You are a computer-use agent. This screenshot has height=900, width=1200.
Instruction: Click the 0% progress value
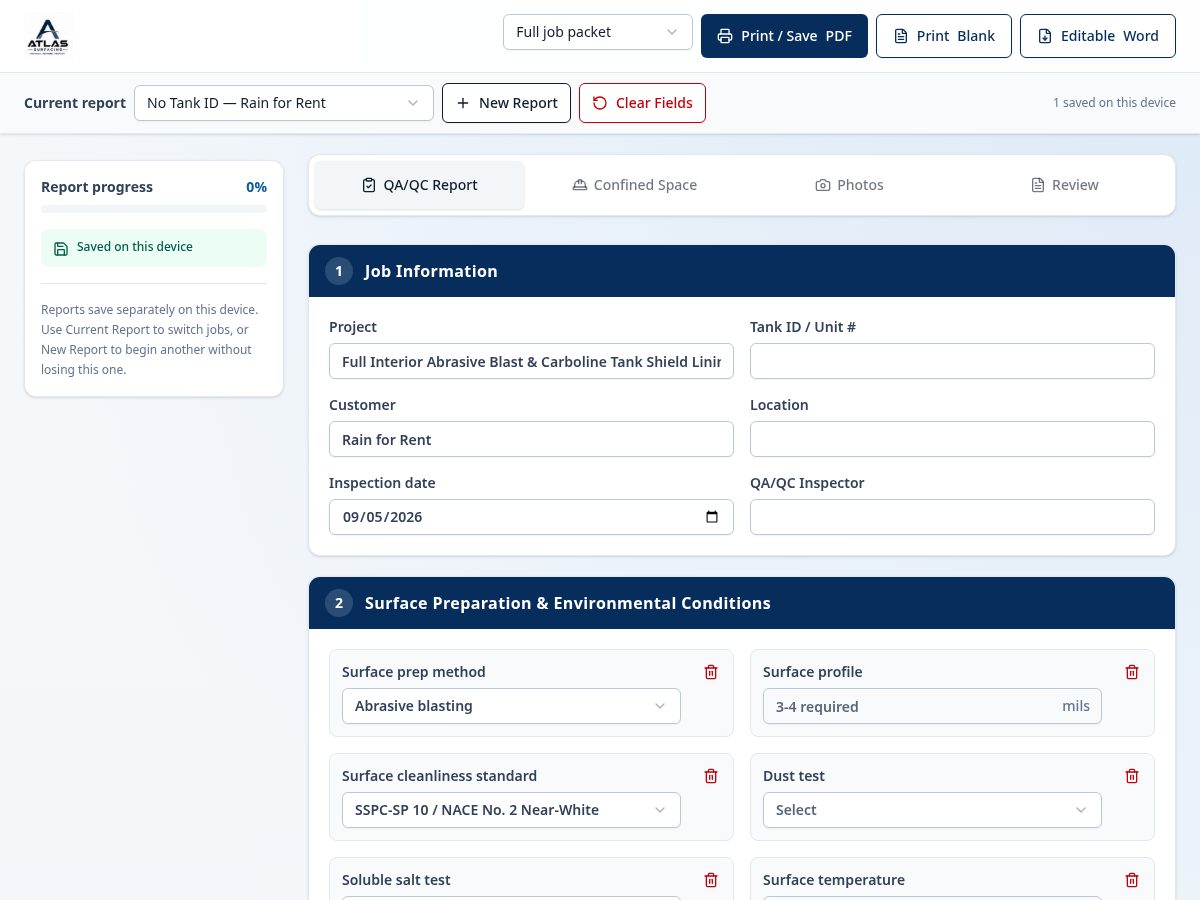[256, 187]
